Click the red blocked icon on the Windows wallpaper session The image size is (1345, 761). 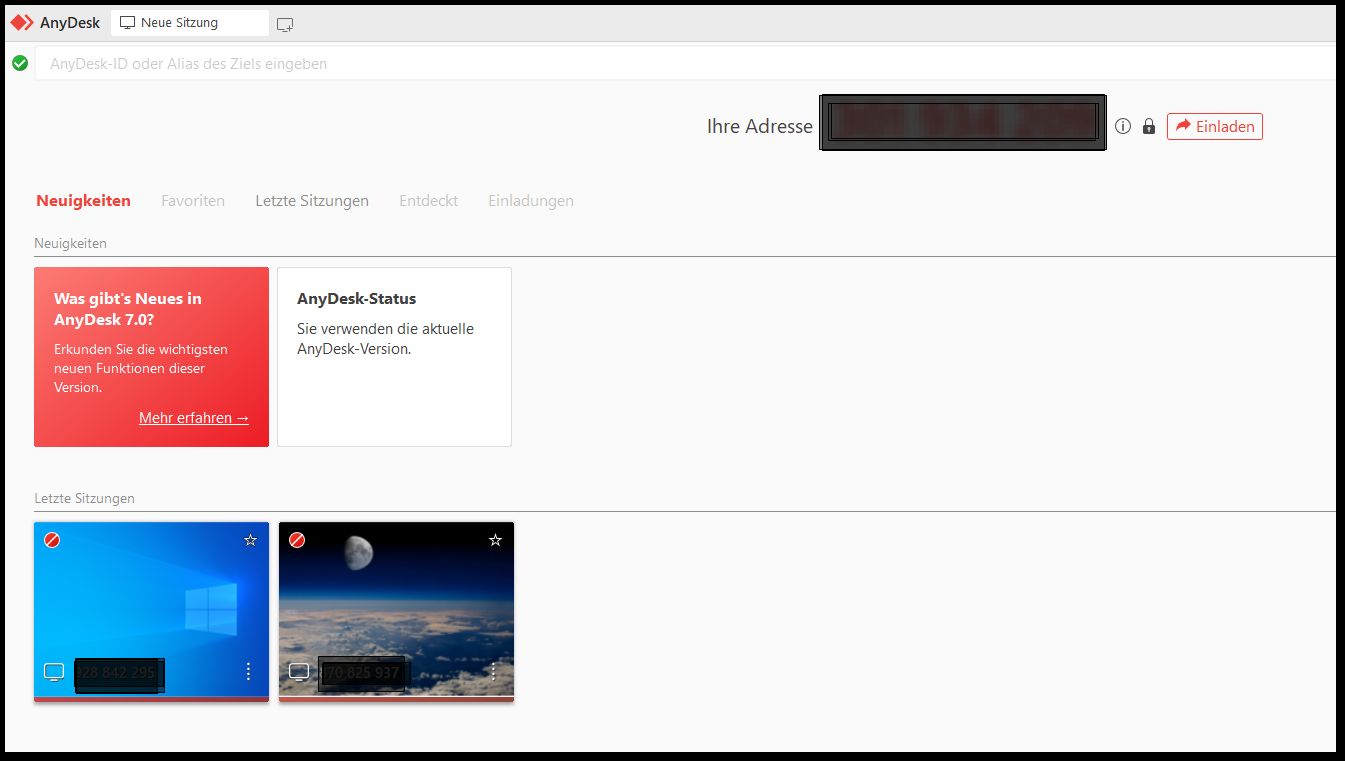pyautogui.click(x=52, y=540)
